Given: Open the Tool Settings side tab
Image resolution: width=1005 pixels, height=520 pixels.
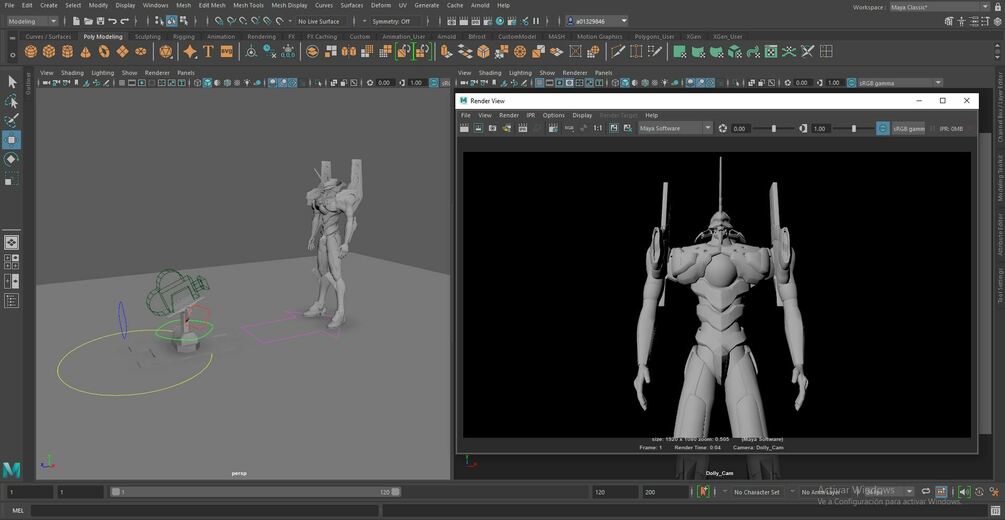Looking at the screenshot, I should [1000, 285].
